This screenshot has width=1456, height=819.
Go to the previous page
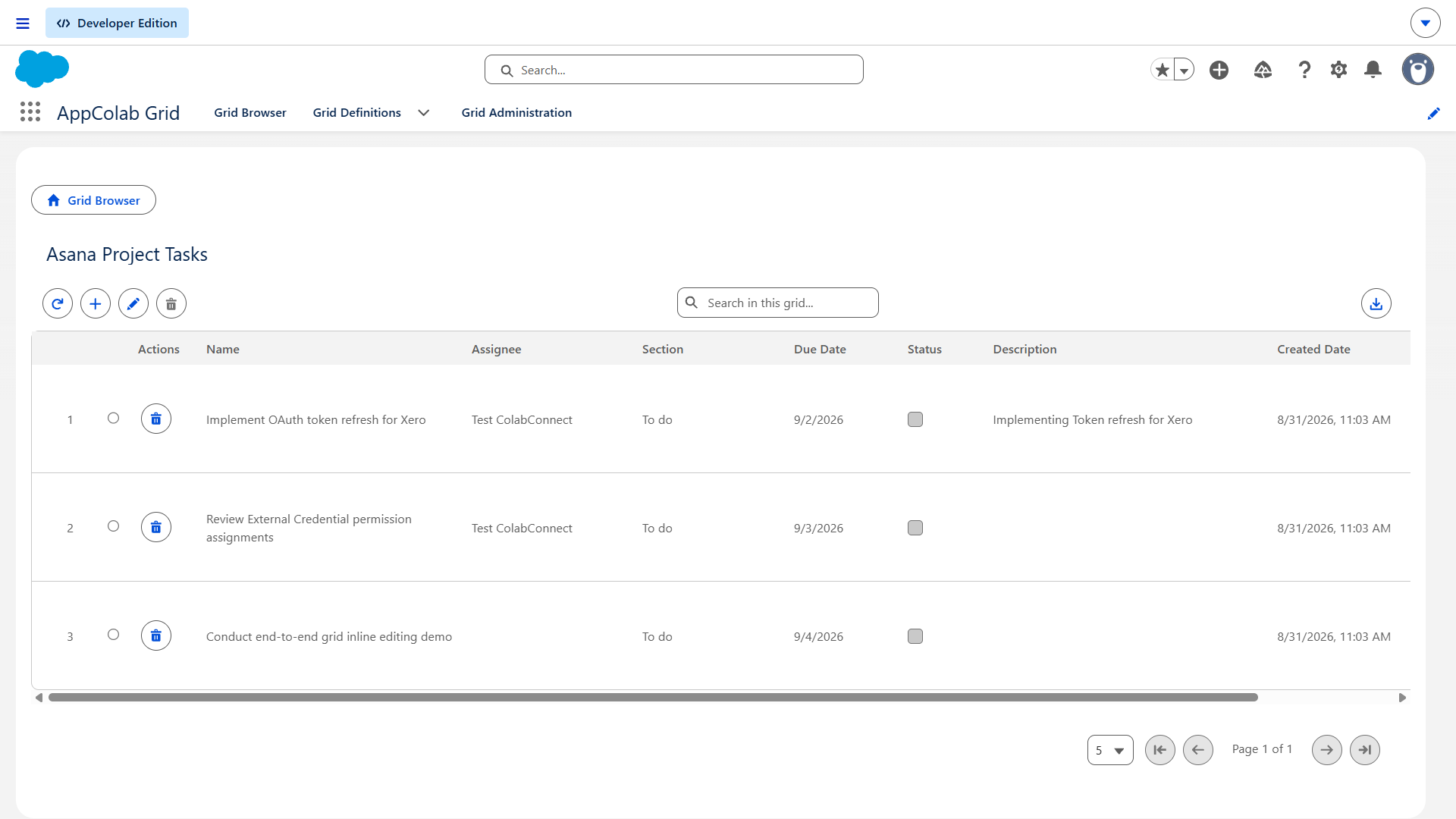[x=1197, y=750]
